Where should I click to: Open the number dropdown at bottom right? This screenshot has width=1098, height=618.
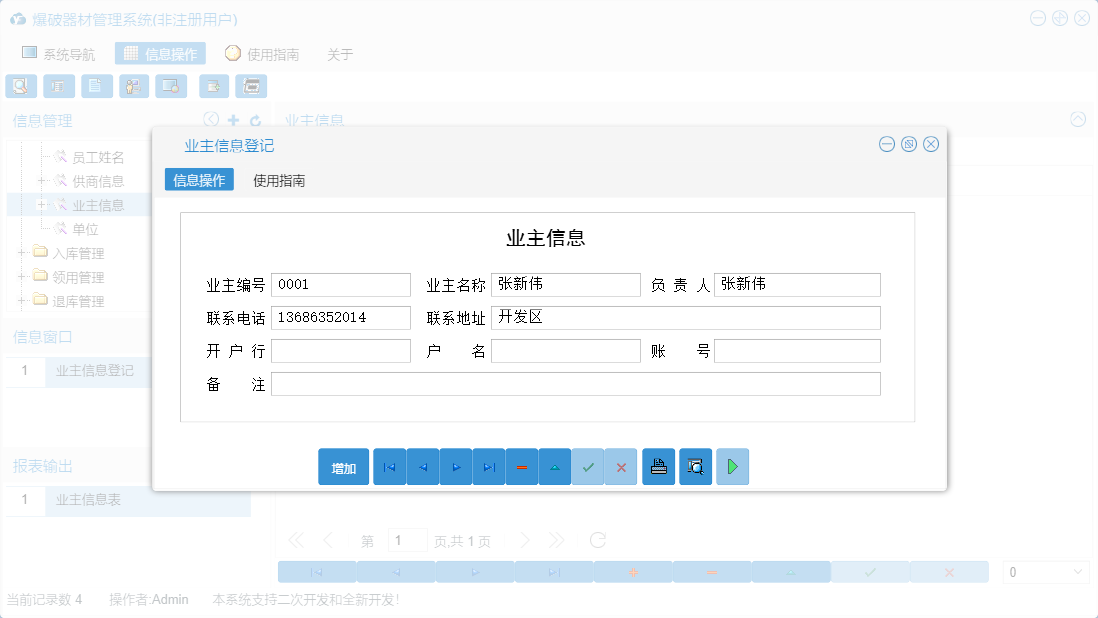click(x=1045, y=570)
